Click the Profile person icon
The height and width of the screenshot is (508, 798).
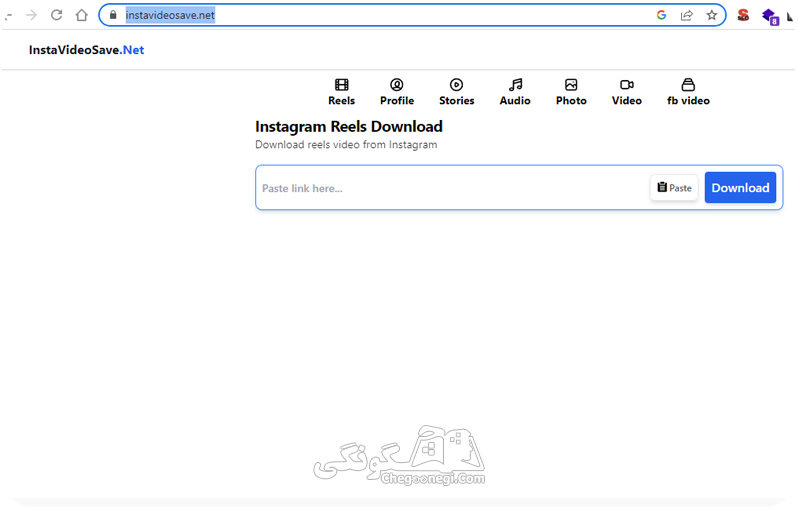click(397, 84)
